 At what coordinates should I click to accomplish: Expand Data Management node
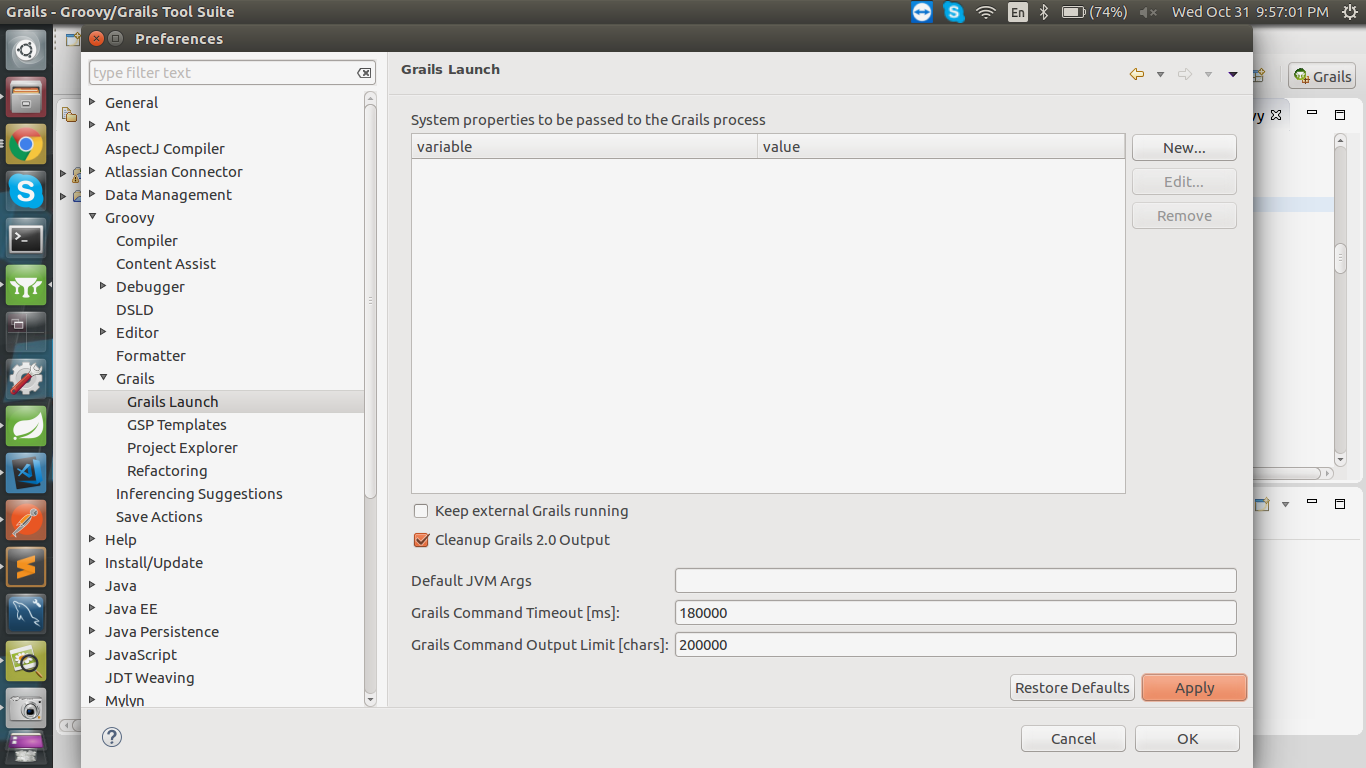[93, 194]
